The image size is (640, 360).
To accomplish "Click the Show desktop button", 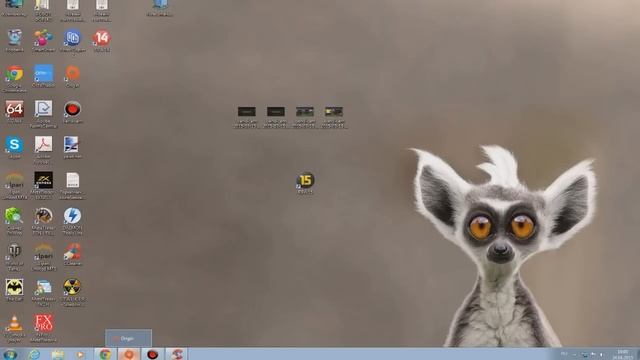I will coord(638,354).
